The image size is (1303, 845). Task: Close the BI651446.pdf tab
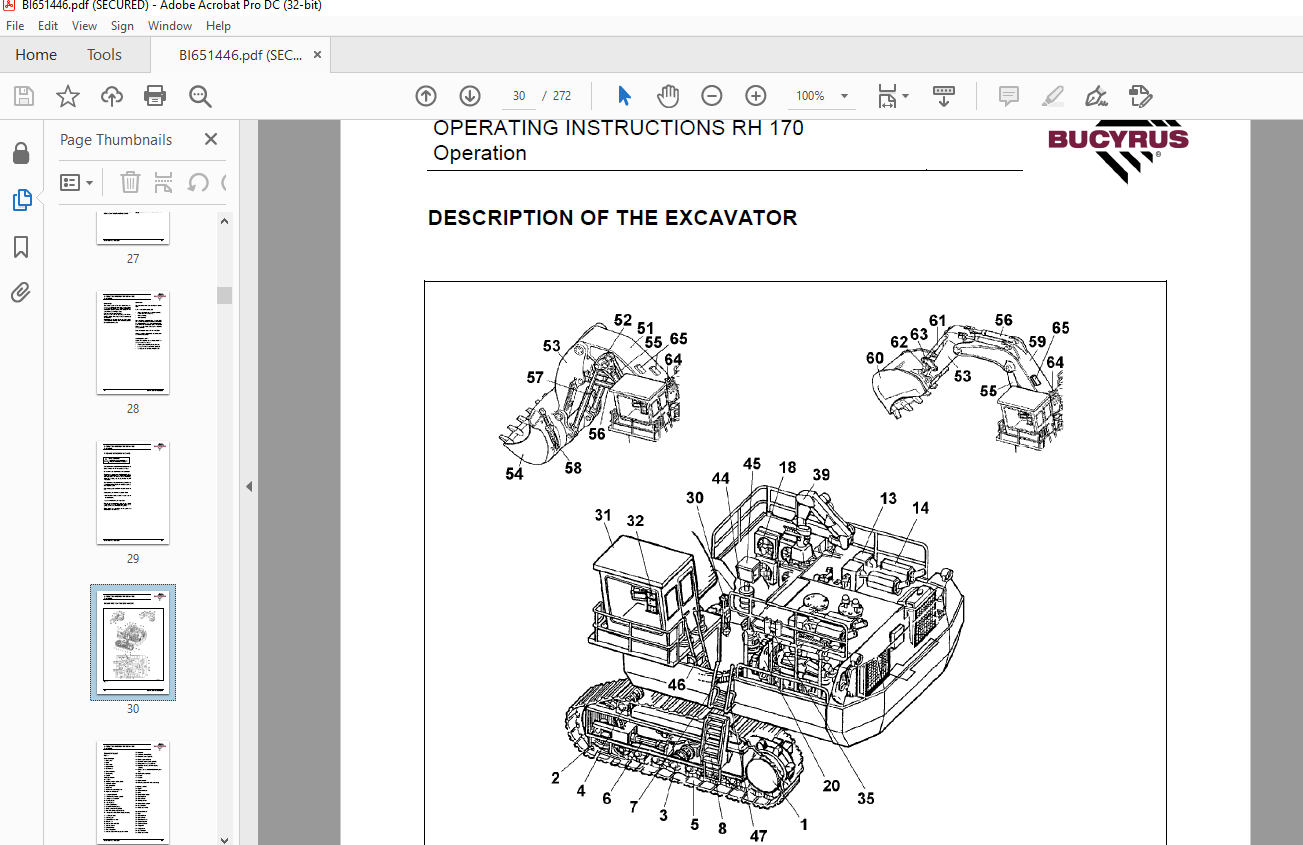[318, 55]
